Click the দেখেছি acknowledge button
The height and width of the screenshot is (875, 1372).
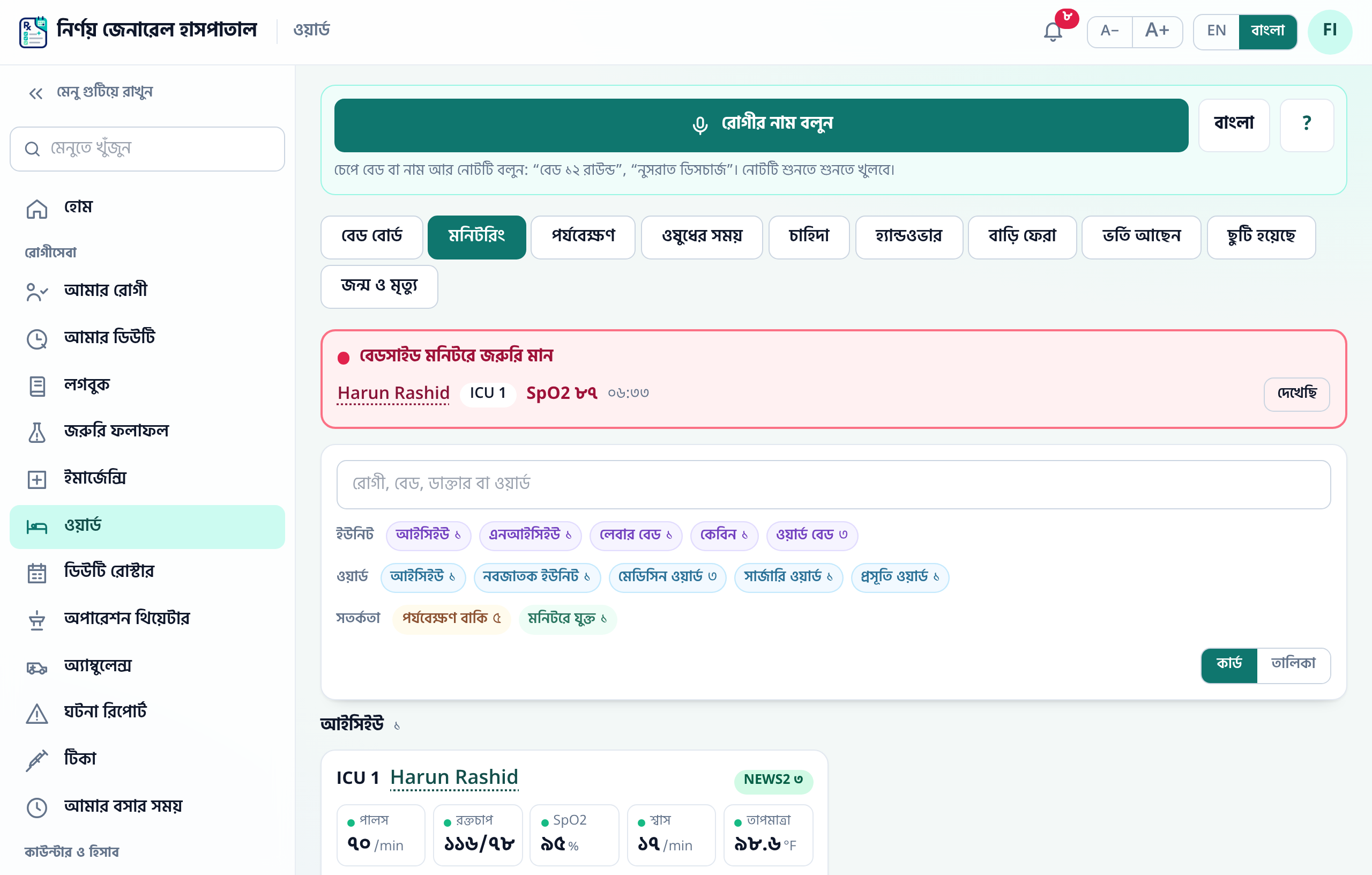pyautogui.click(x=1296, y=394)
